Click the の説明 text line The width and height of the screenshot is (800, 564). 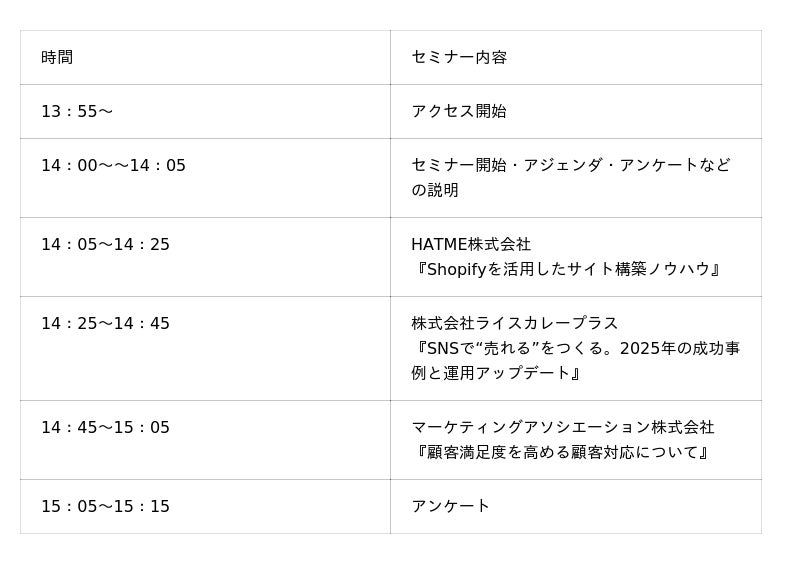[x=435, y=190]
